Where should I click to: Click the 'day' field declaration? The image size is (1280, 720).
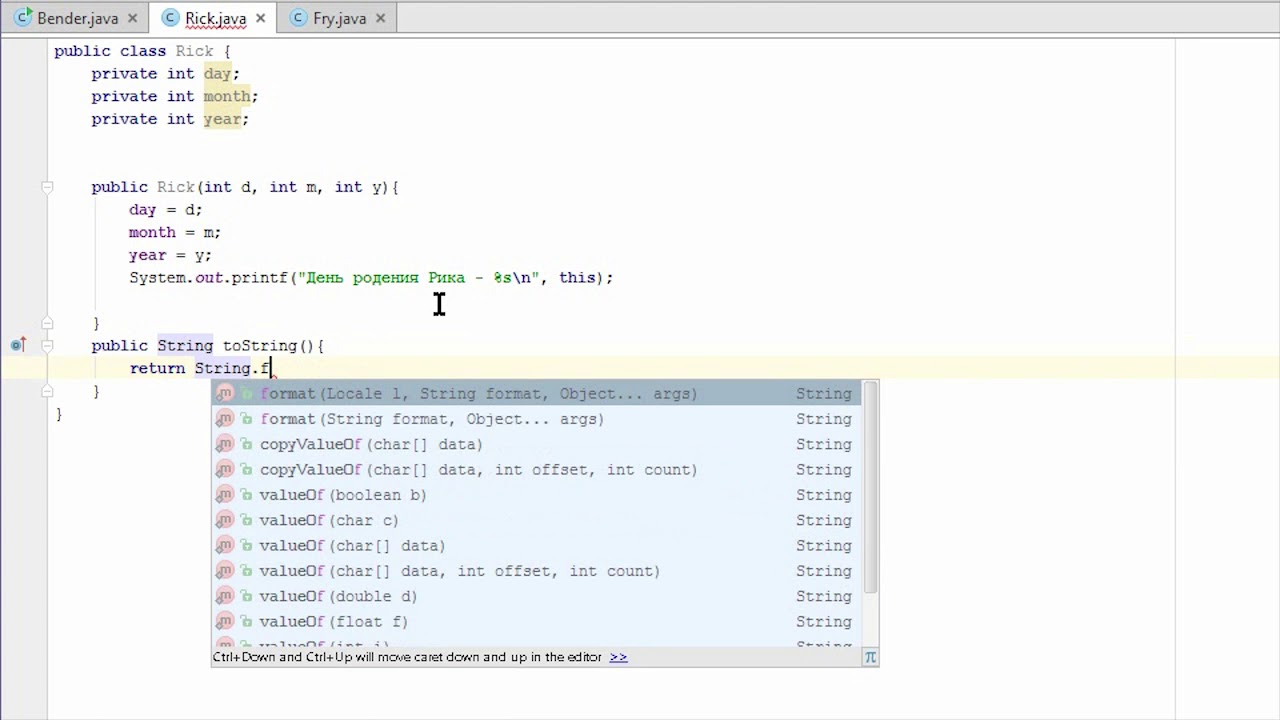click(x=218, y=74)
